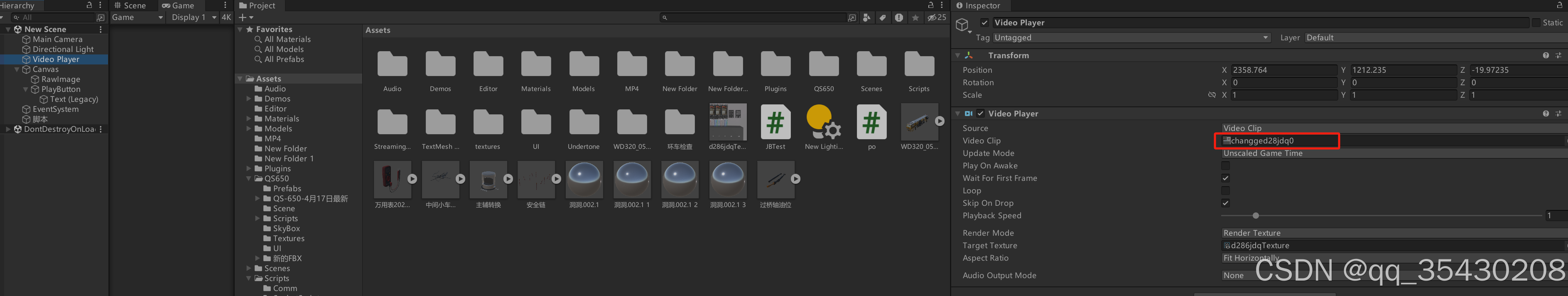The image size is (1568, 296).
Task: Enable Loop checkbox
Action: [x=1225, y=191]
